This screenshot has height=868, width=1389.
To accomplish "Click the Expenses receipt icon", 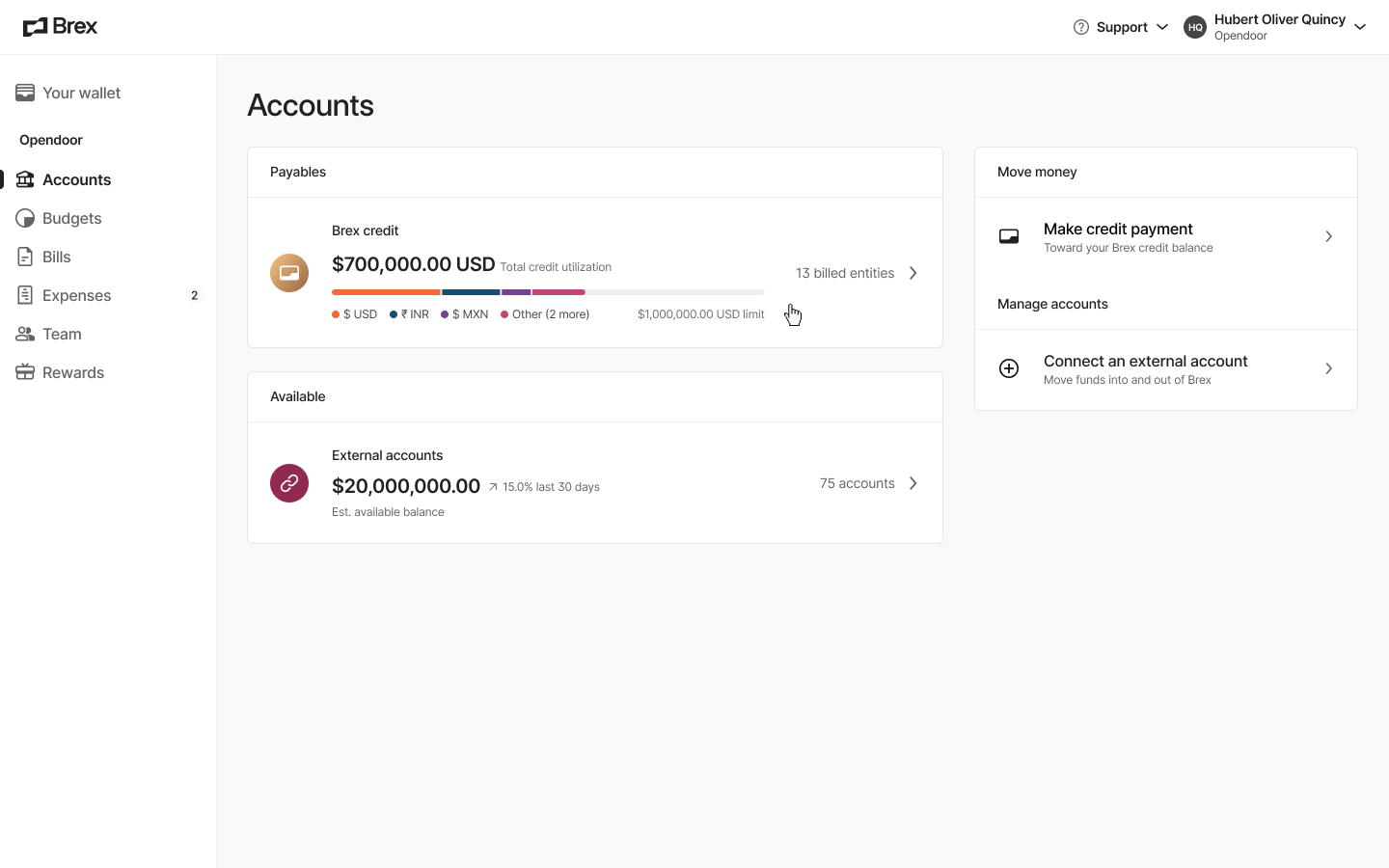I will [x=25, y=295].
